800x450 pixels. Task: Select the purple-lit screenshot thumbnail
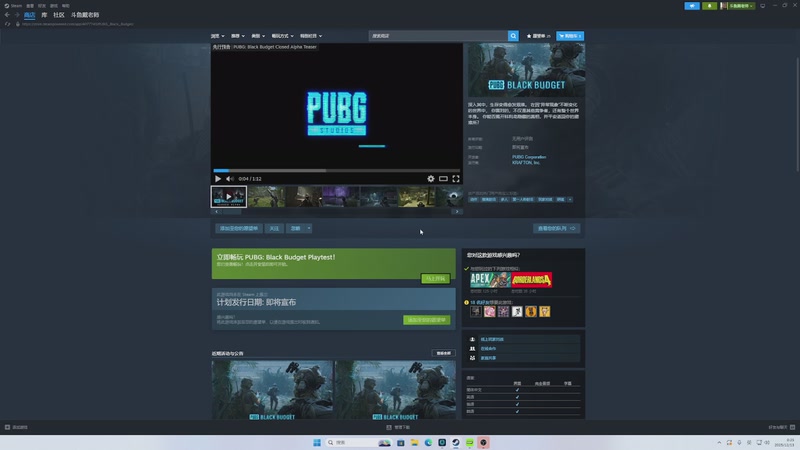click(341, 196)
